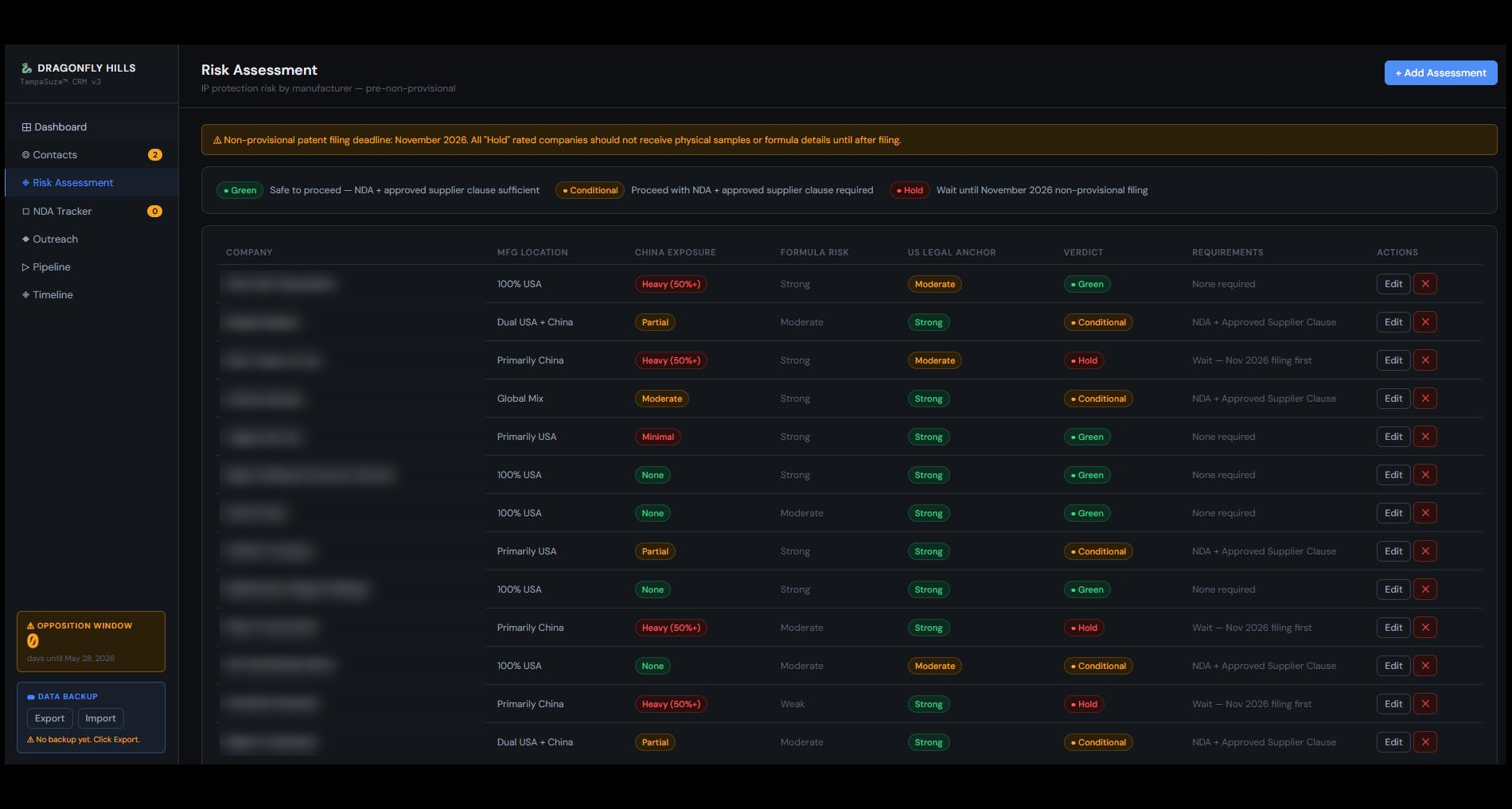Open the Pipeline view

pyautogui.click(x=92, y=266)
